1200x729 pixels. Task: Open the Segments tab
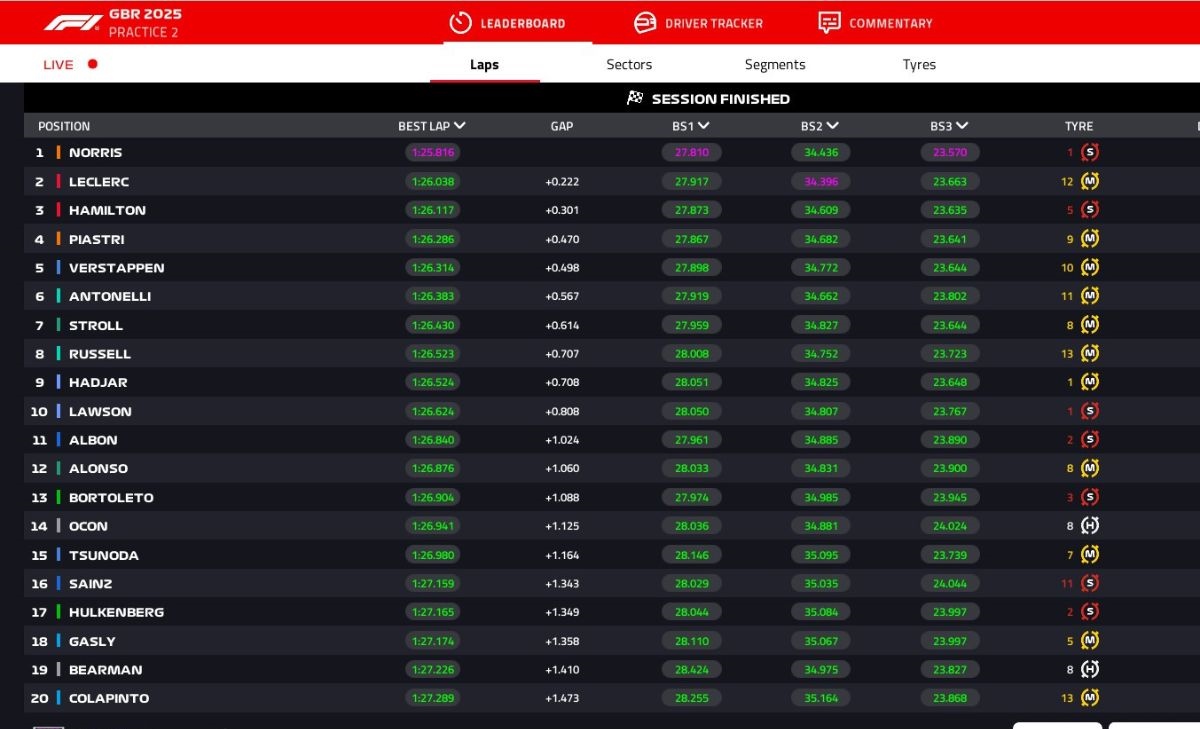[775, 64]
